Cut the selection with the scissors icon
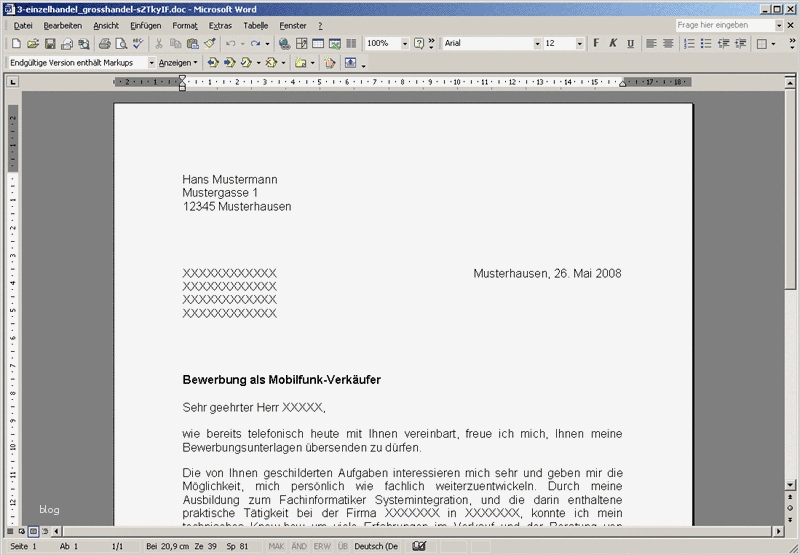The image size is (800, 555). pyautogui.click(x=159, y=44)
